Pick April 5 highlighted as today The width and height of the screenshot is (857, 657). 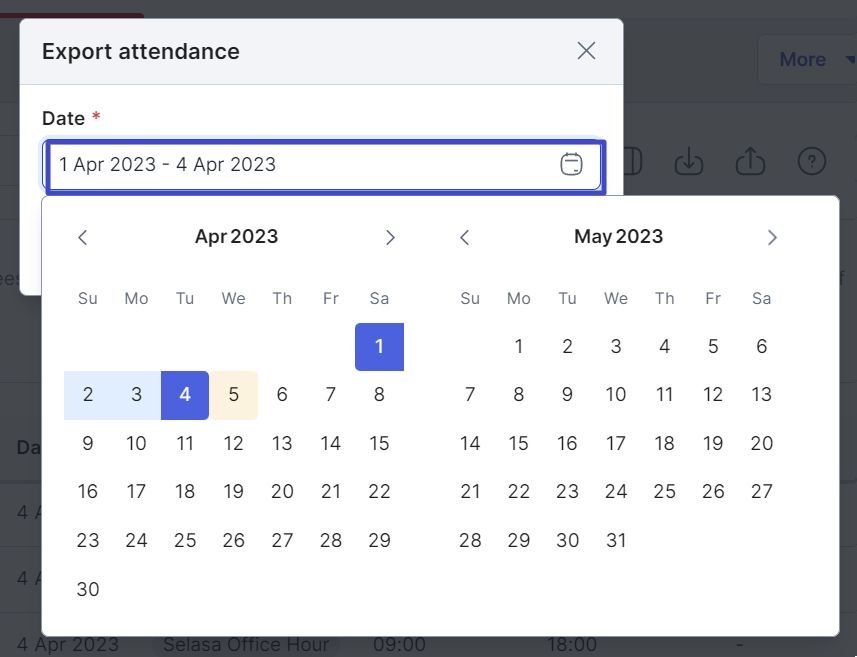233,395
